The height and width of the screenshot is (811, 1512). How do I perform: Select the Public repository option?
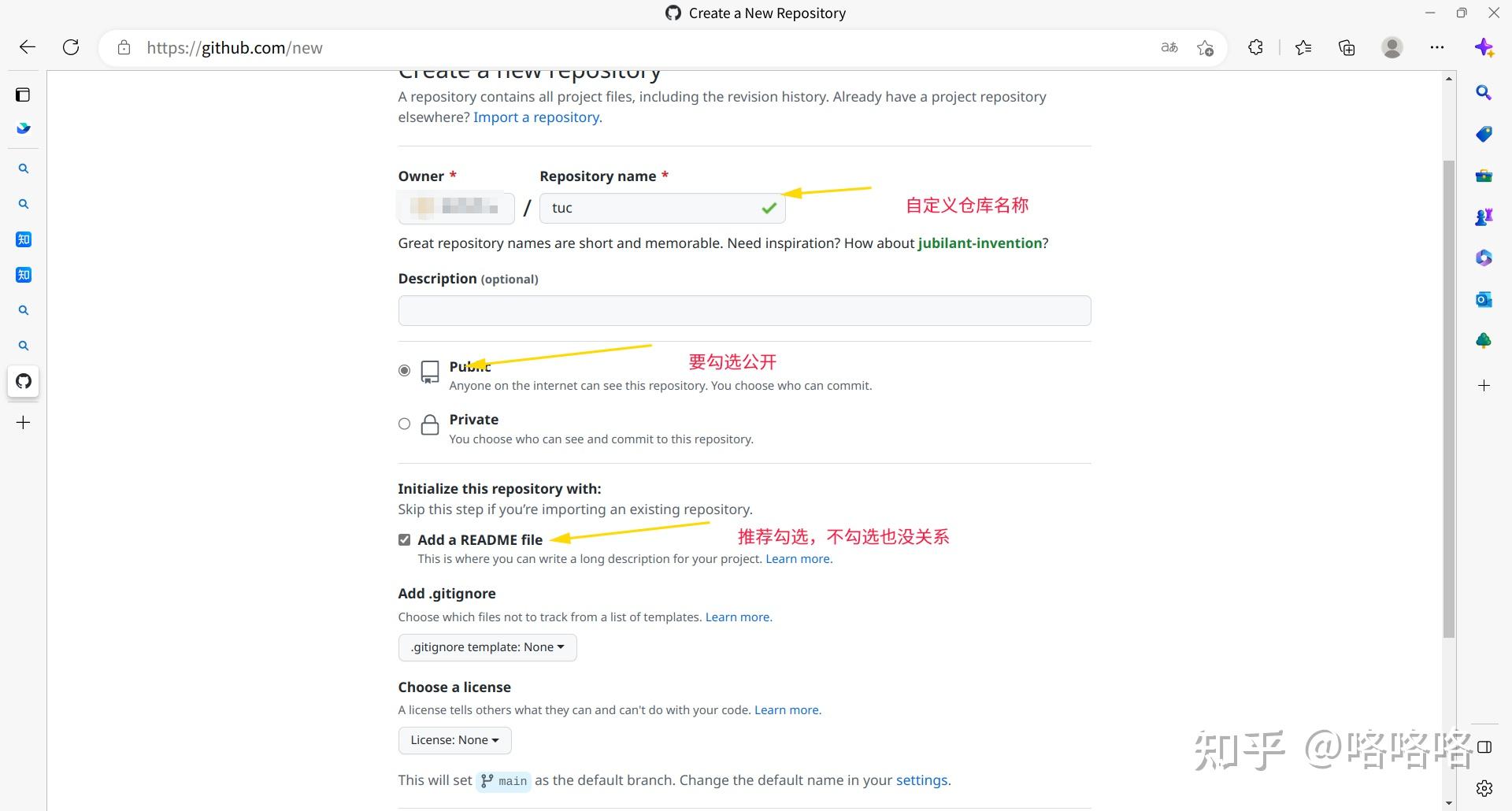pos(404,370)
